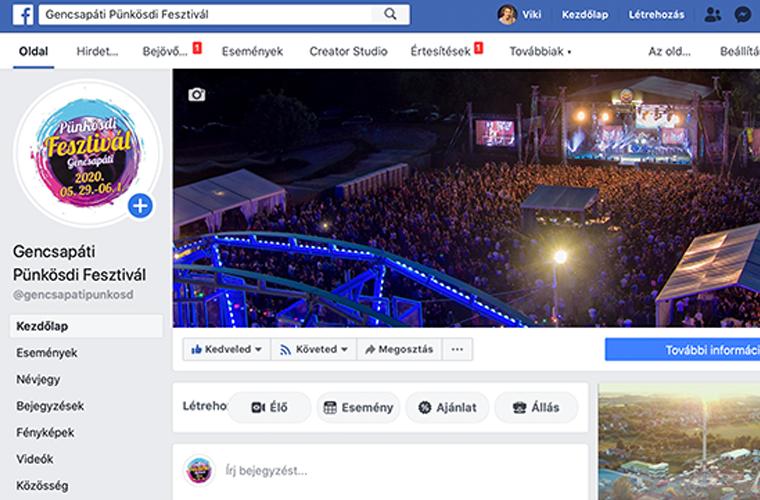This screenshot has height=500, width=760.
Task: Click the Gencsapáti Pünkösdi Fesztivál page name
Action: click(79, 263)
